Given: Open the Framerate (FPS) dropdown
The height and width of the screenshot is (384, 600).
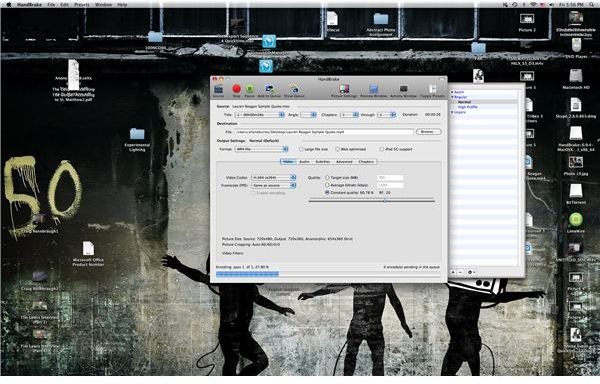Looking at the screenshot, I should (273, 185).
